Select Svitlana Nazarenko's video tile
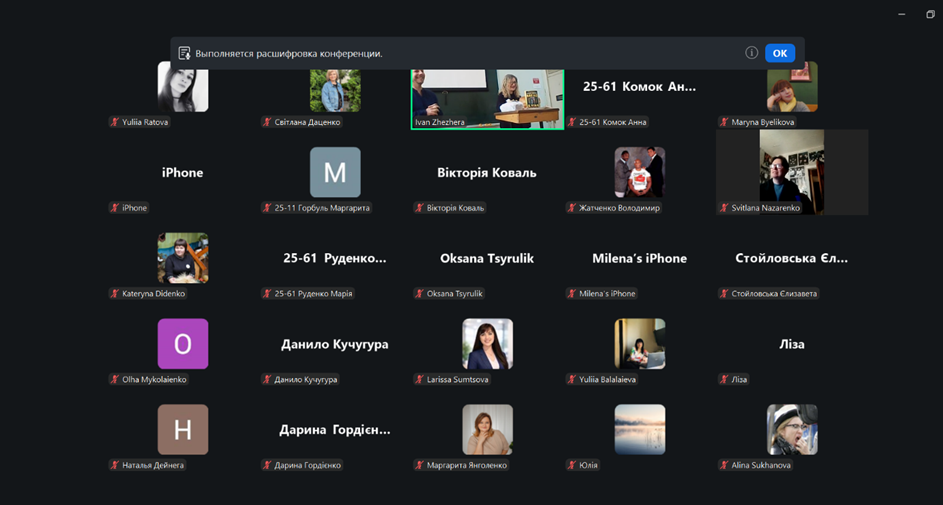Image resolution: width=943 pixels, height=505 pixels. tap(791, 171)
